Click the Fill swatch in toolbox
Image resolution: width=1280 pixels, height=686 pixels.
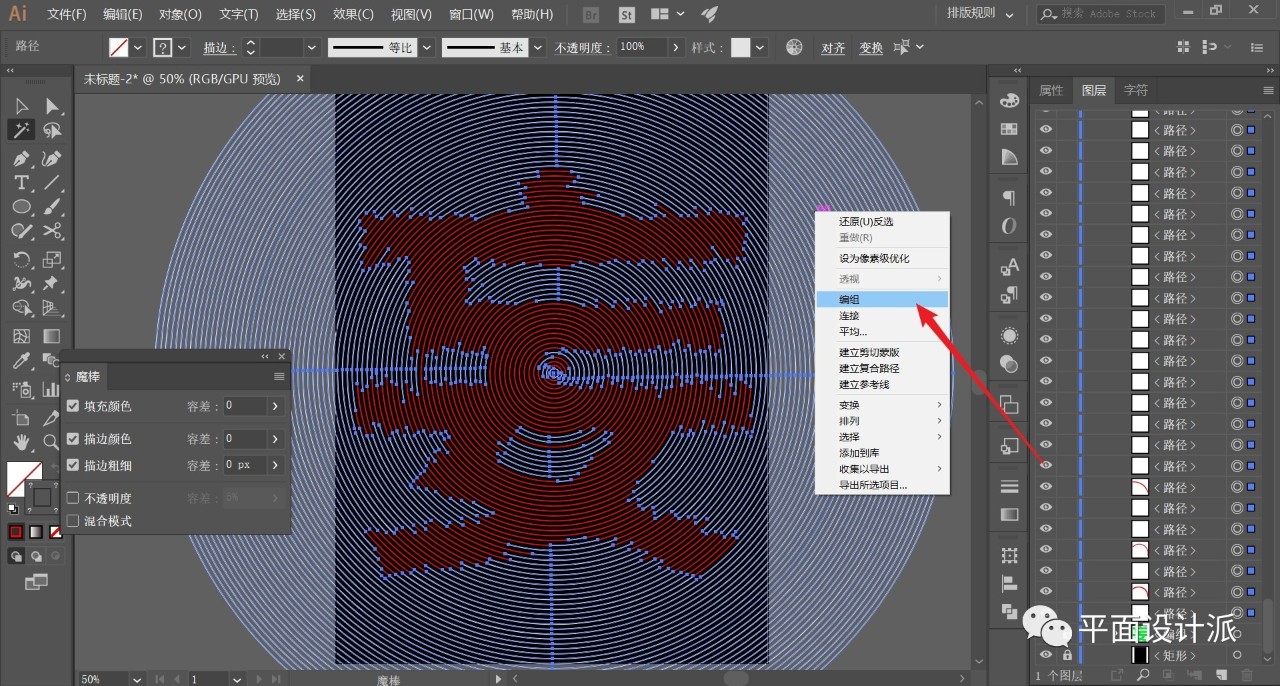tap(22, 477)
